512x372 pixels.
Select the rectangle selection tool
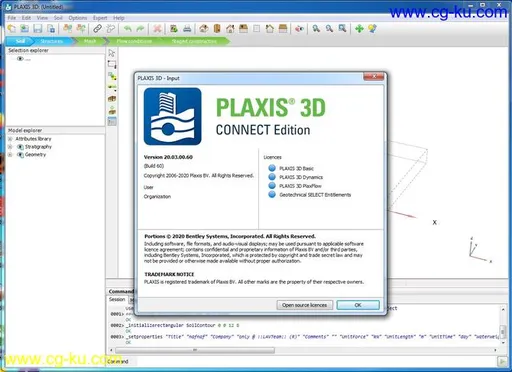click(x=112, y=64)
